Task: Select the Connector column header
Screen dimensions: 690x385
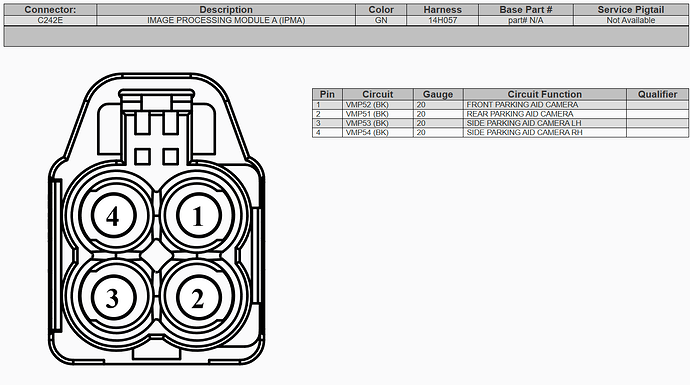Action: [50, 10]
